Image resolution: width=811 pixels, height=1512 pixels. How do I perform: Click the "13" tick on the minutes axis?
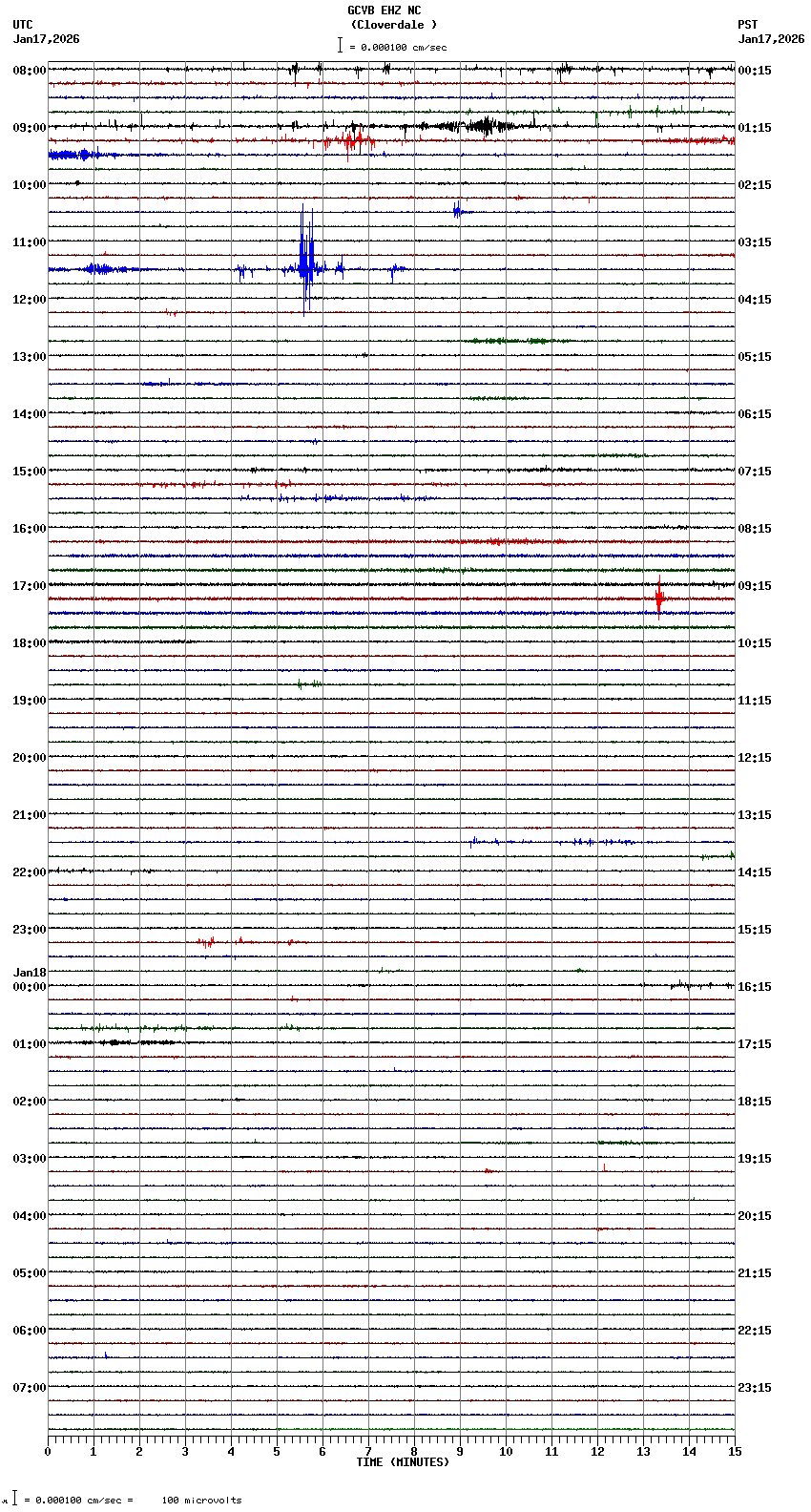tap(643, 1452)
